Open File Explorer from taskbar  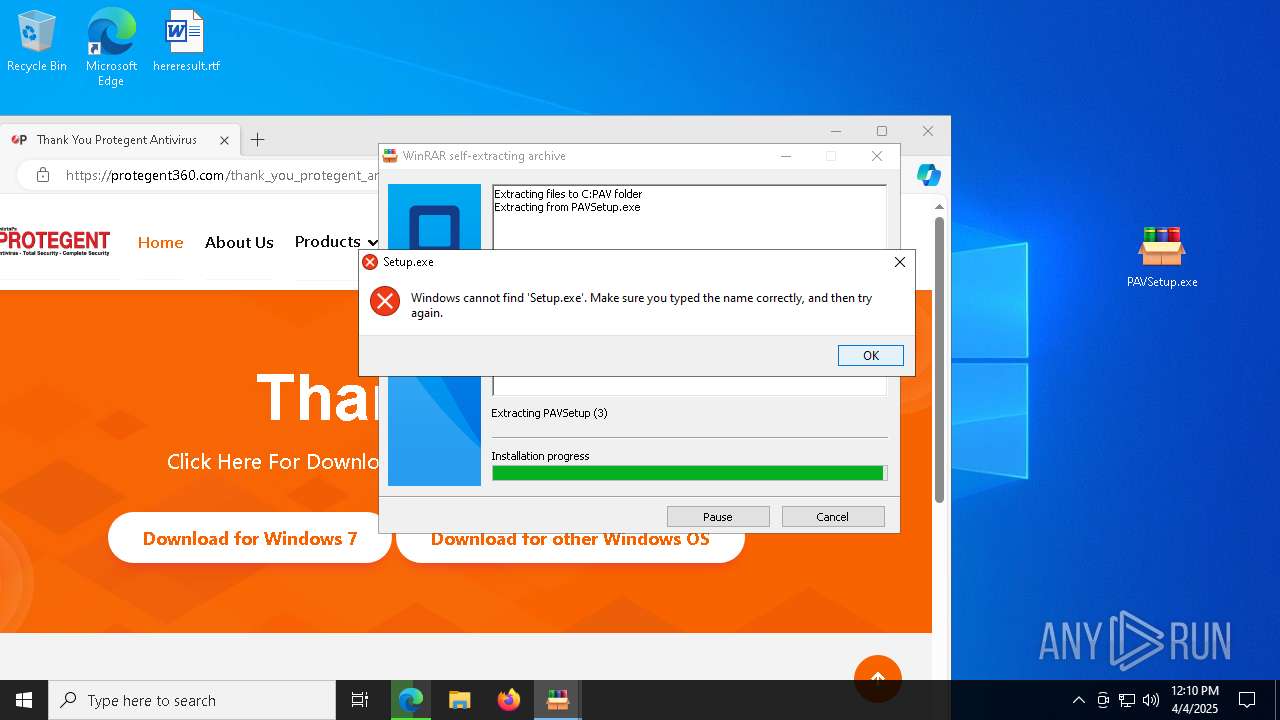click(x=459, y=700)
